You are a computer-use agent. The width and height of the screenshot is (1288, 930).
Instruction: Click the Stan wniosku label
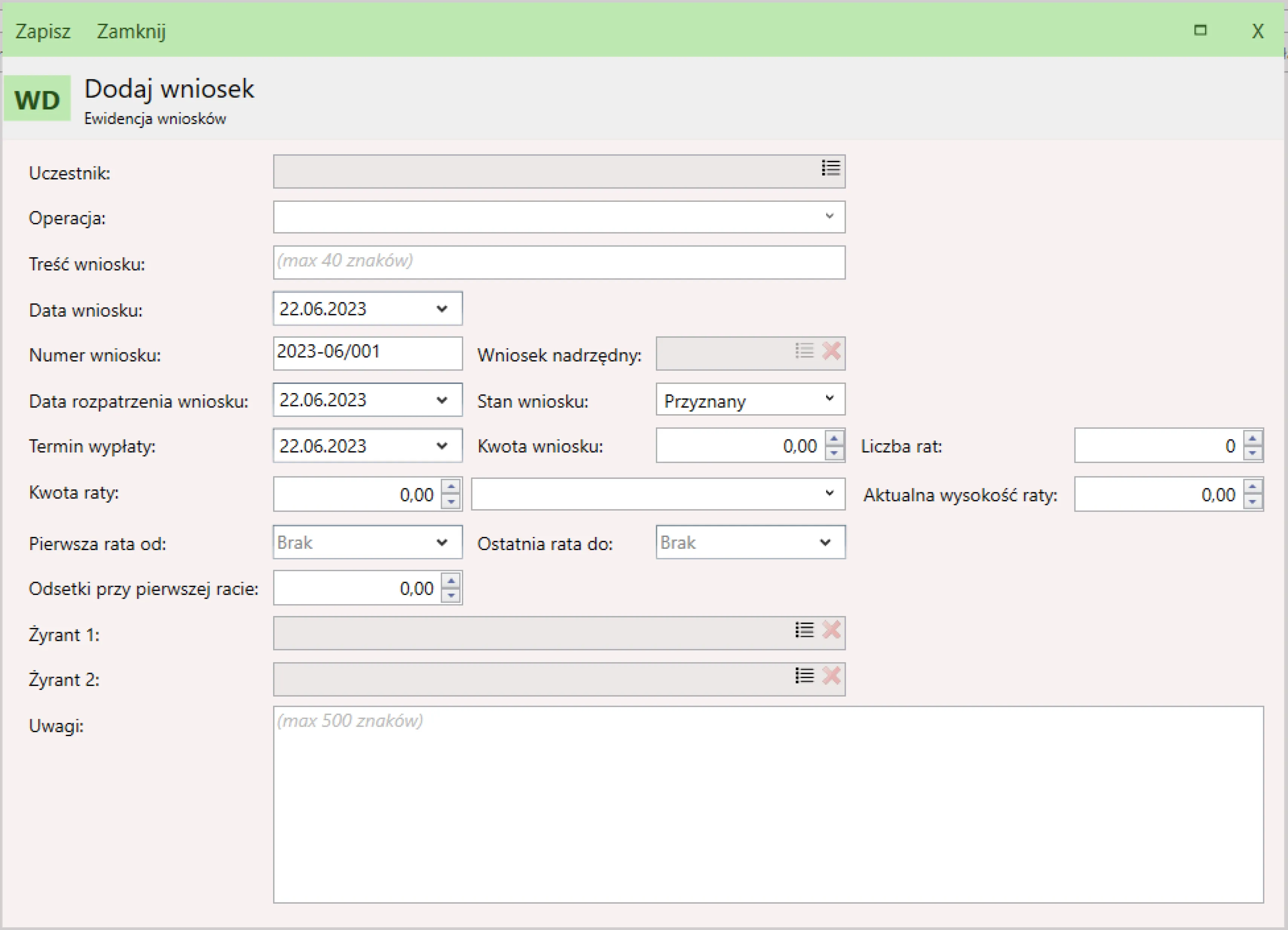click(x=533, y=401)
